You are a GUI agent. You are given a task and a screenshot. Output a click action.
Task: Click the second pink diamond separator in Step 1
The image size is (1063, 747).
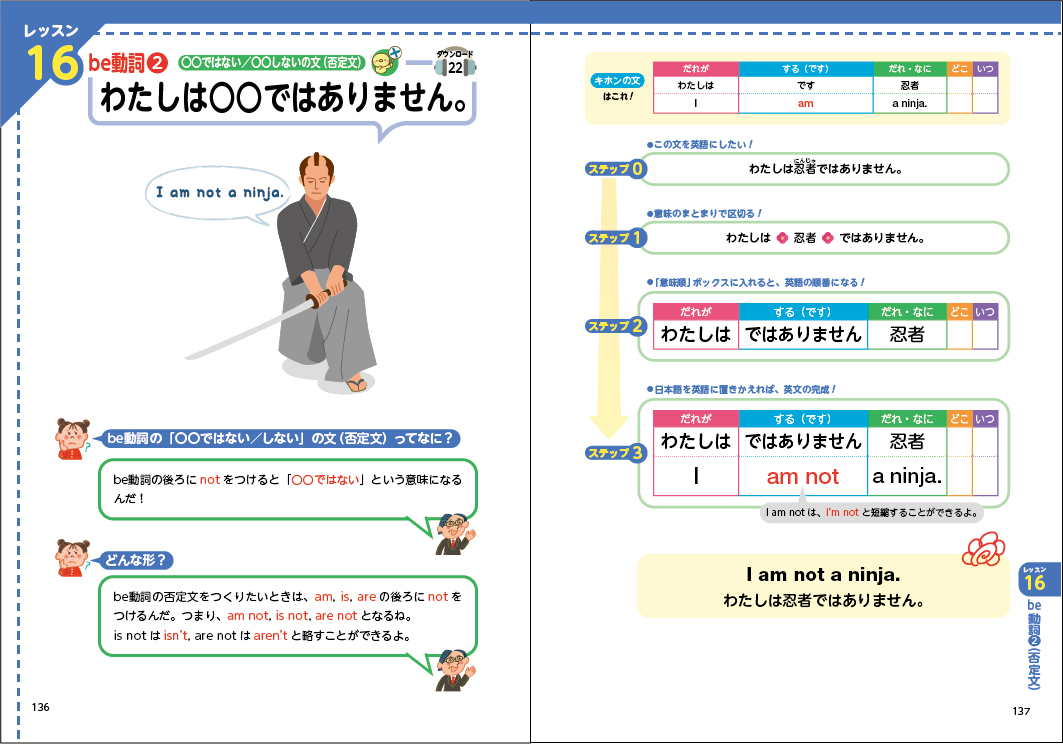coord(828,238)
